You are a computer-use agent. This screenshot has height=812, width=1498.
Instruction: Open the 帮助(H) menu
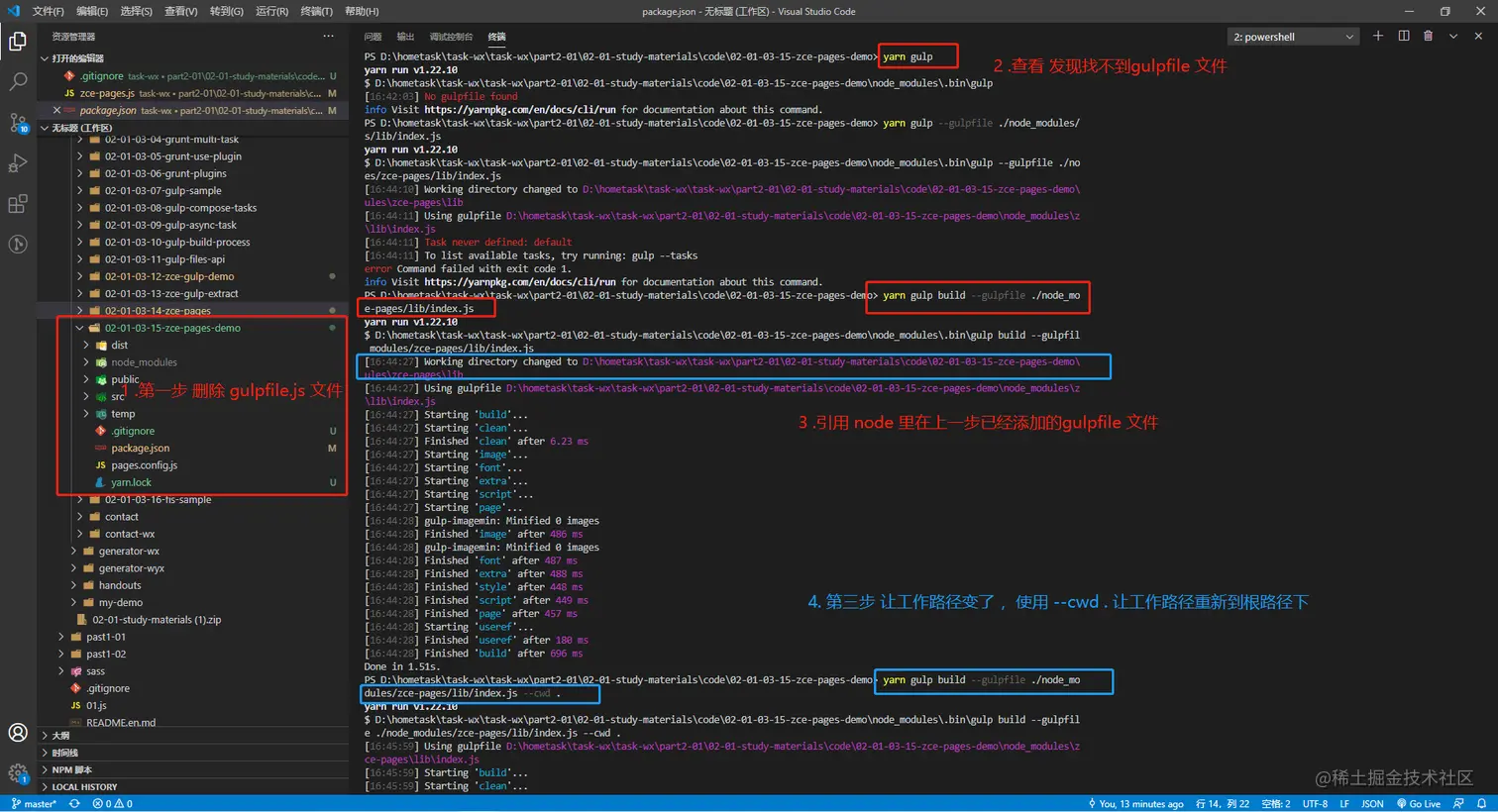tap(362, 11)
